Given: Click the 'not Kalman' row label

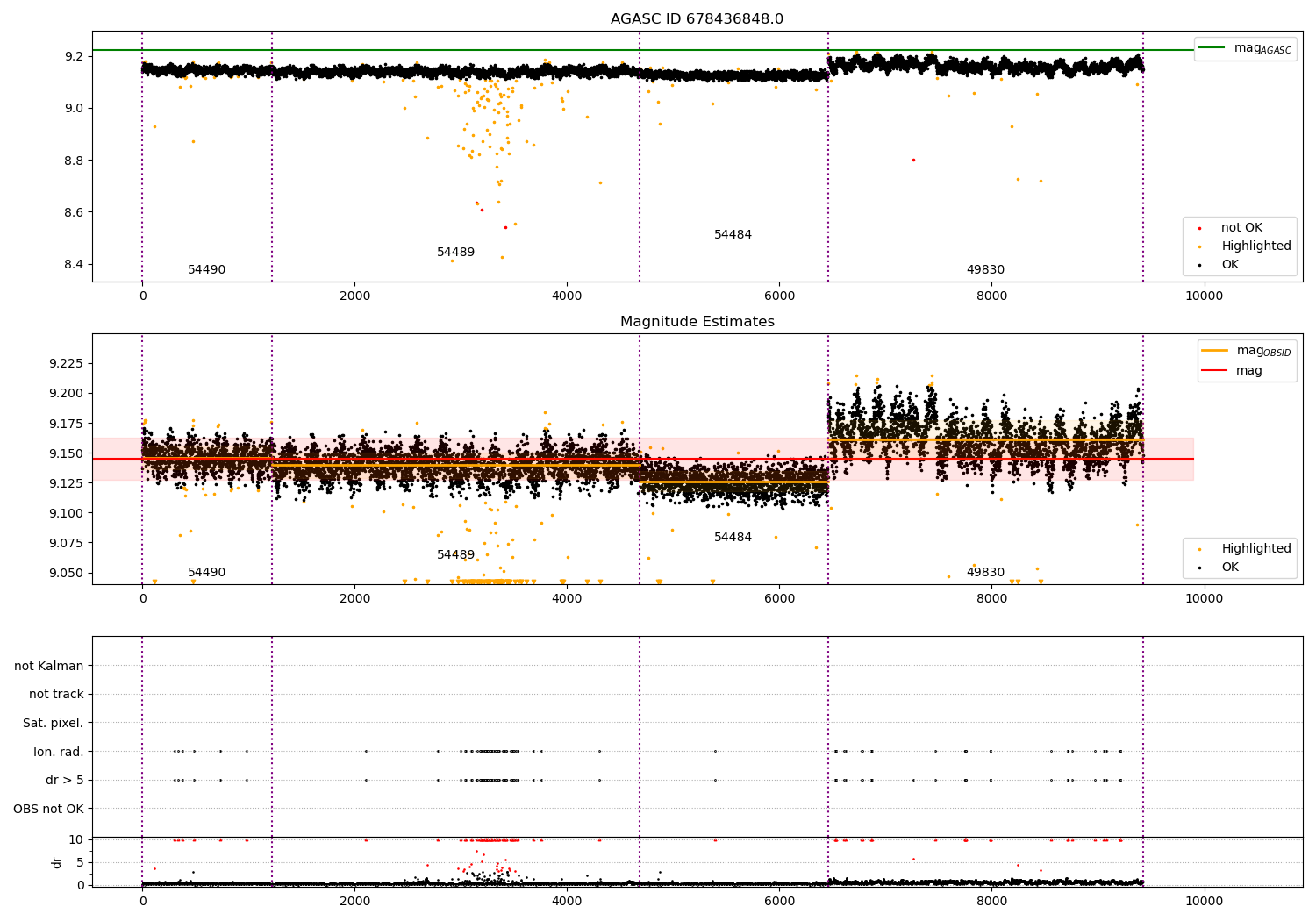Looking at the screenshot, I should click(x=49, y=666).
